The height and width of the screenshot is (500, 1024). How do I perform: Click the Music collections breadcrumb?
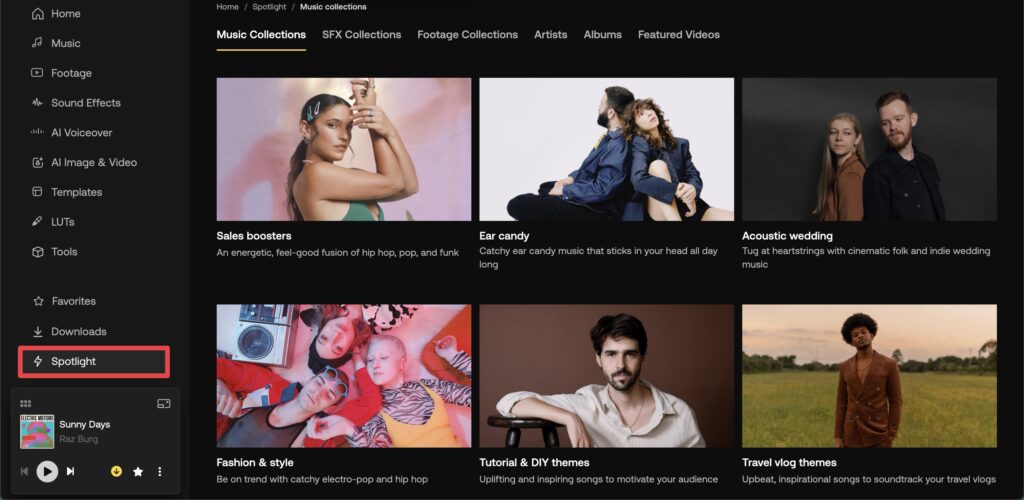[x=333, y=7]
